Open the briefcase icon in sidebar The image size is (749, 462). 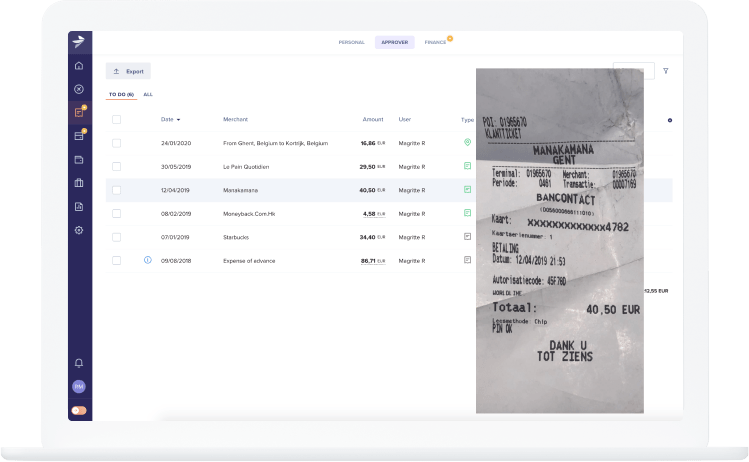(x=79, y=183)
